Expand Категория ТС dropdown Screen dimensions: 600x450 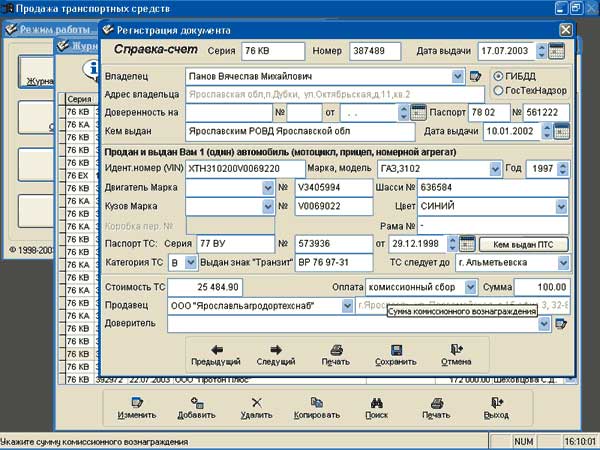[191, 262]
